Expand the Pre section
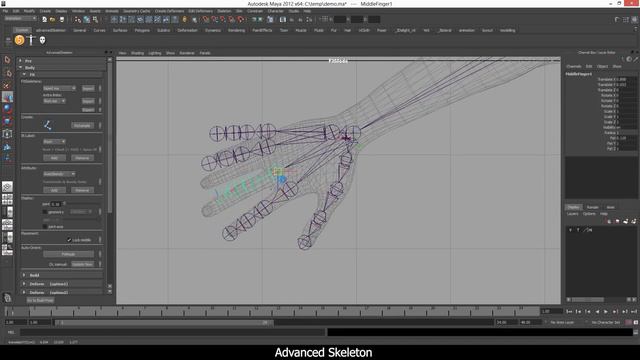The image size is (640, 360). [20, 60]
